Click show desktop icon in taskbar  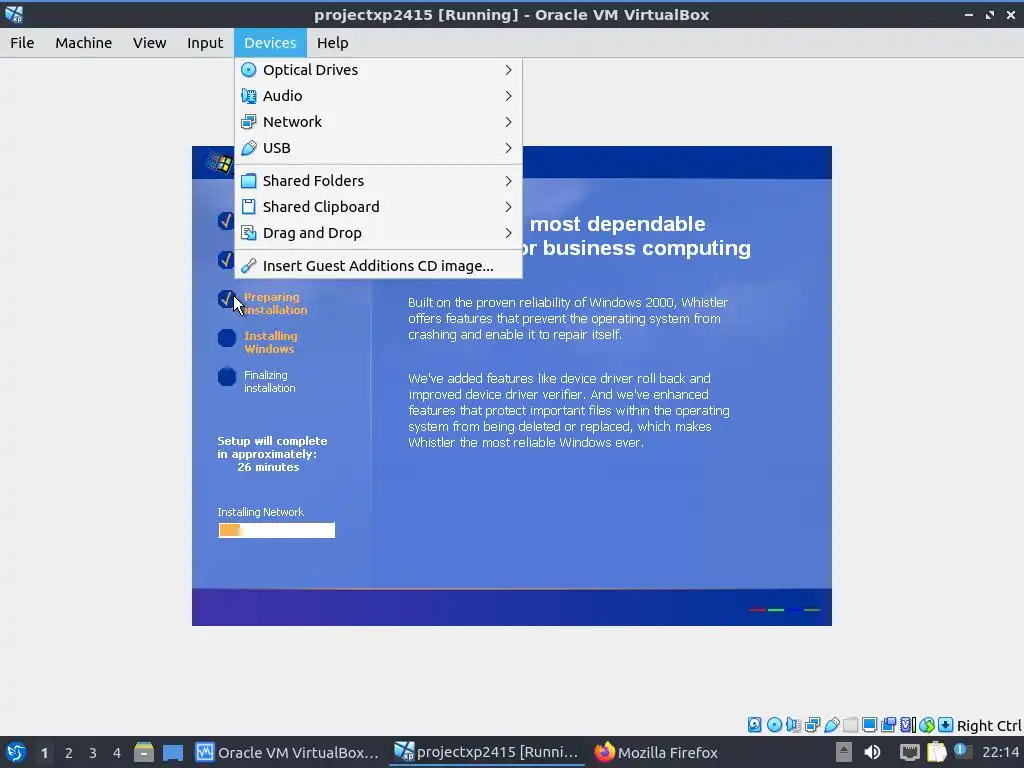tap(173, 752)
